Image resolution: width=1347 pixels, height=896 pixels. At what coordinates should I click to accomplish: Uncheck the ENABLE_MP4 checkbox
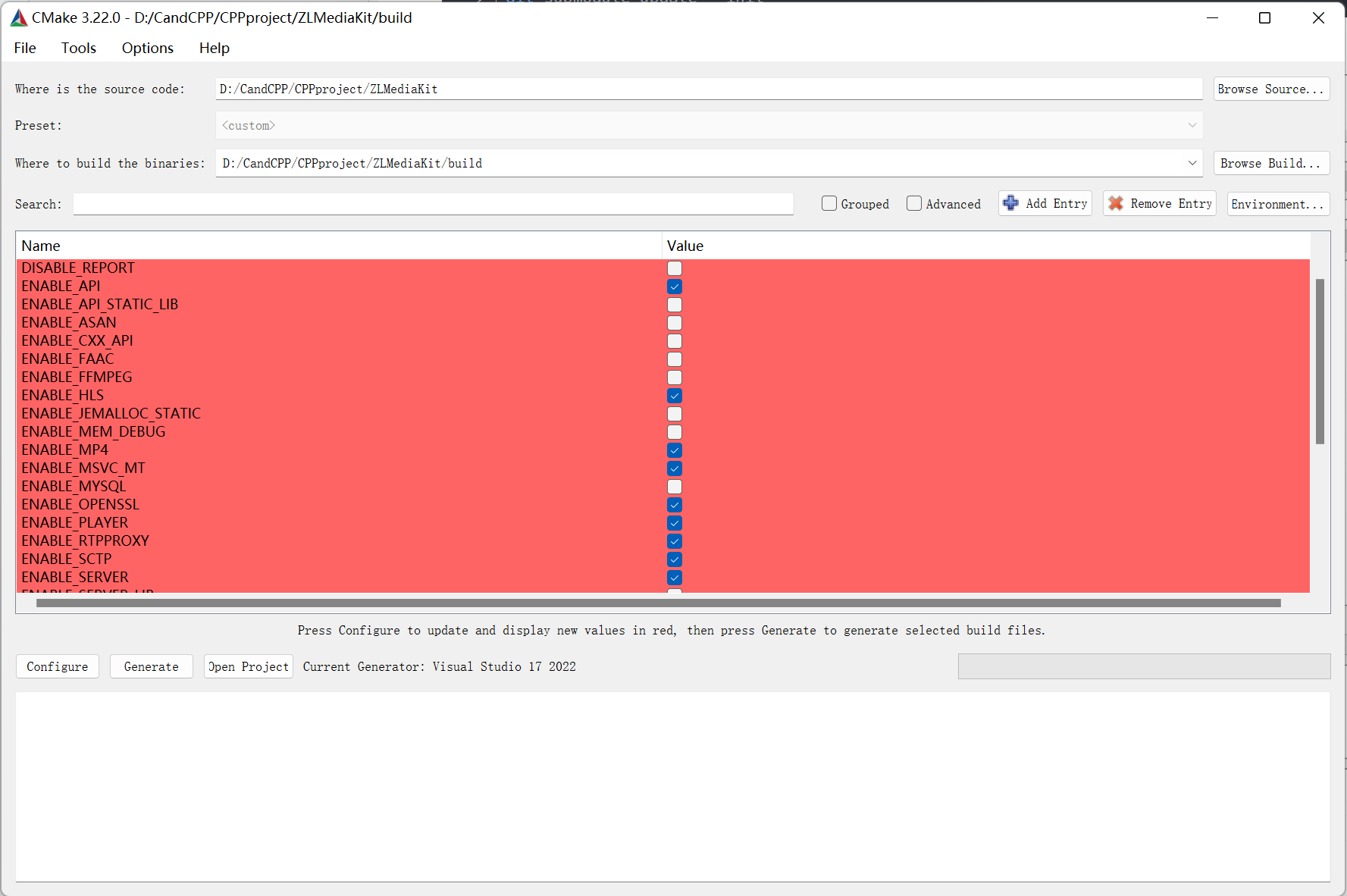coord(675,450)
